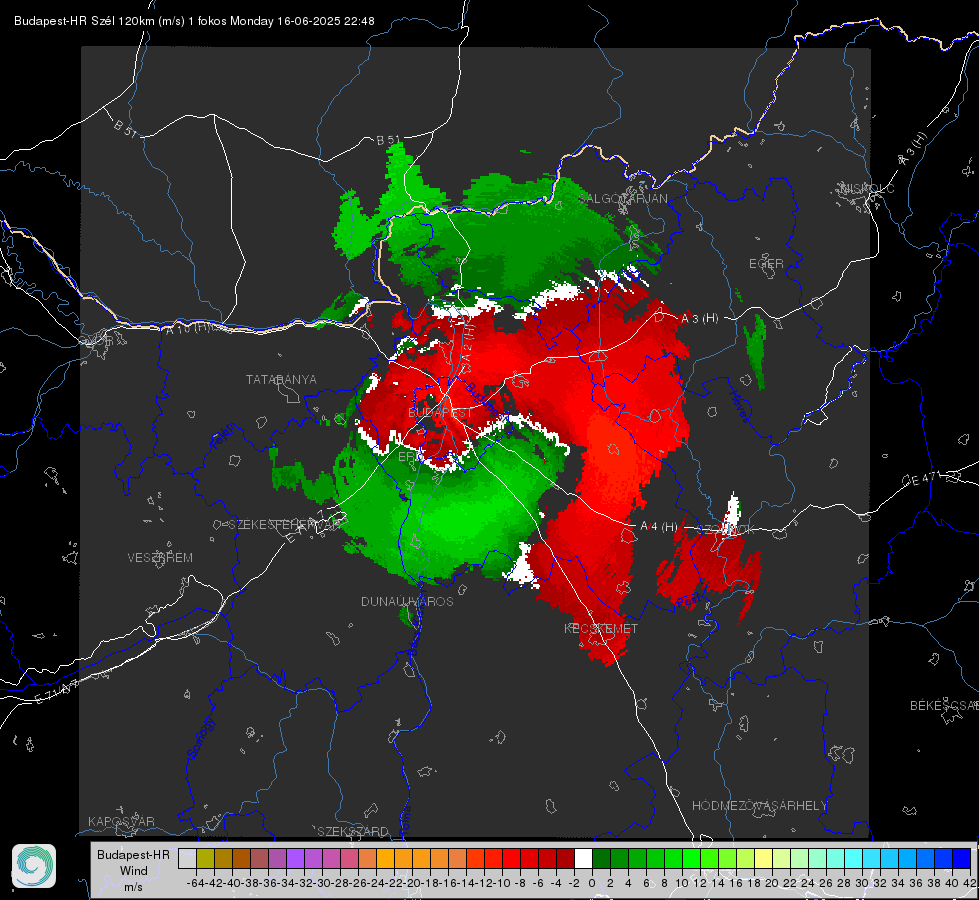Click the radar title text with date 16-06-2025
This screenshot has width=979, height=900.
(194, 21)
